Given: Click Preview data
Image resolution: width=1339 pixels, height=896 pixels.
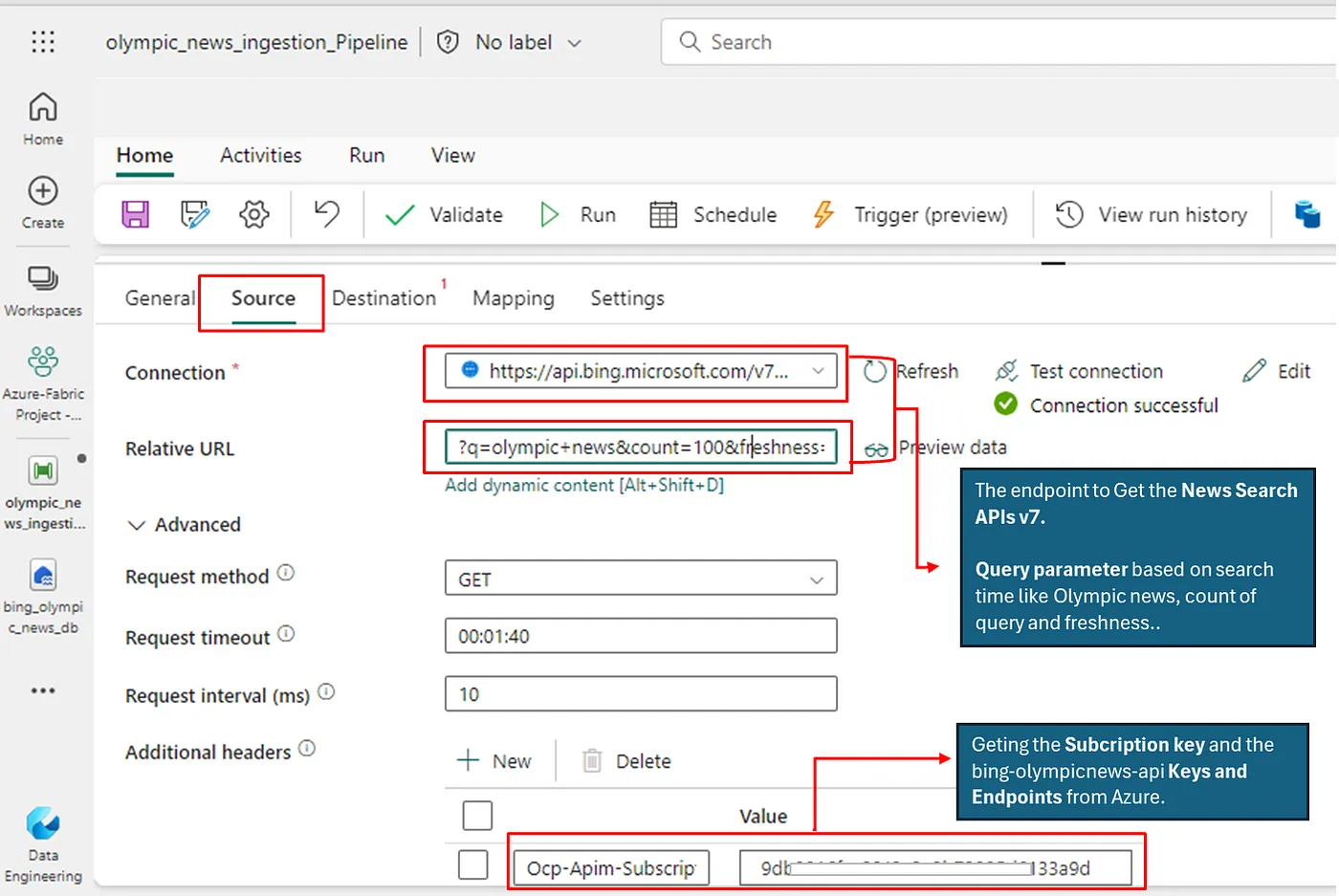Looking at the screenshot, I should tap(935, 448).
